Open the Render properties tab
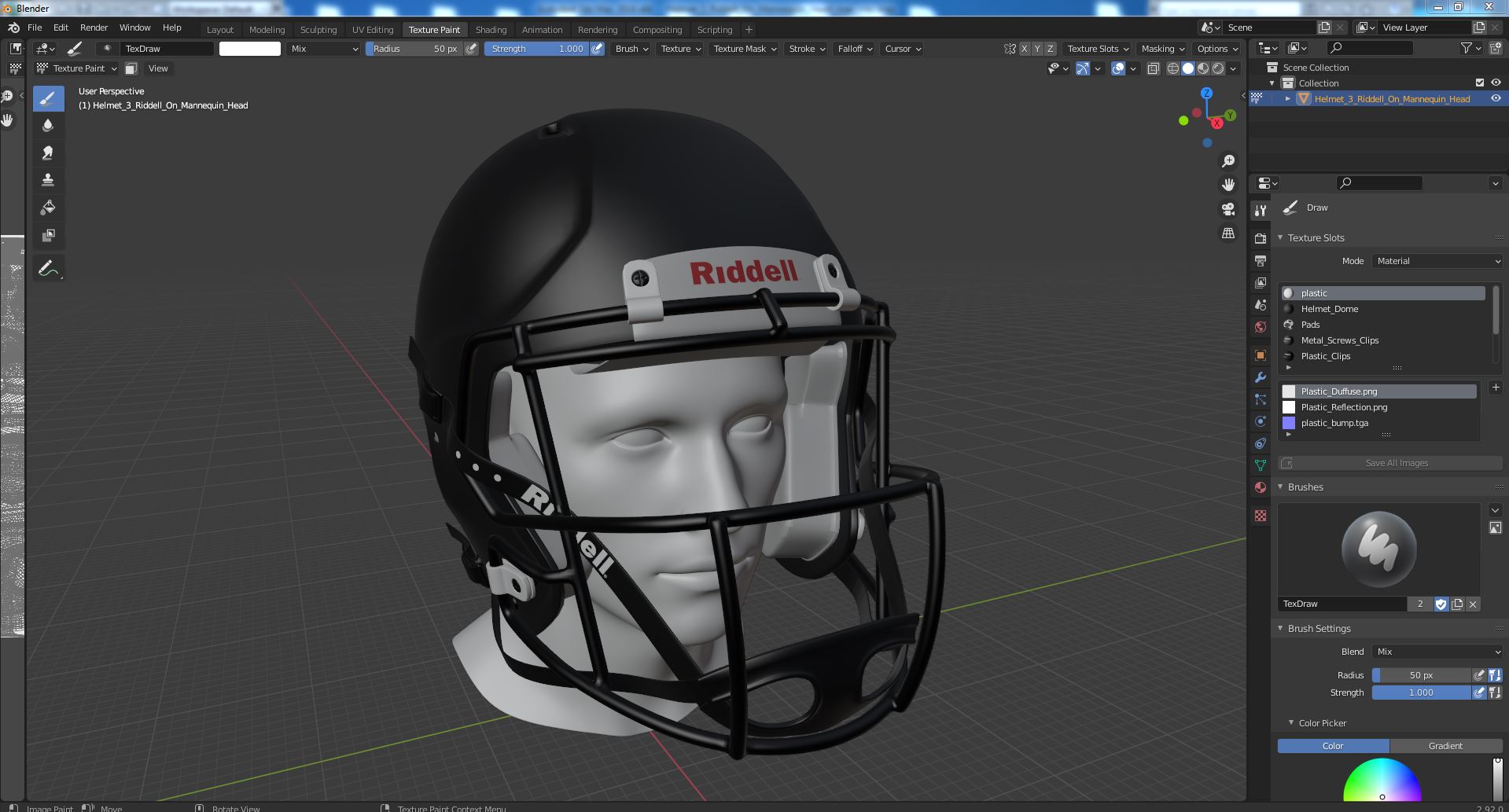 (x=1261, y=238)
